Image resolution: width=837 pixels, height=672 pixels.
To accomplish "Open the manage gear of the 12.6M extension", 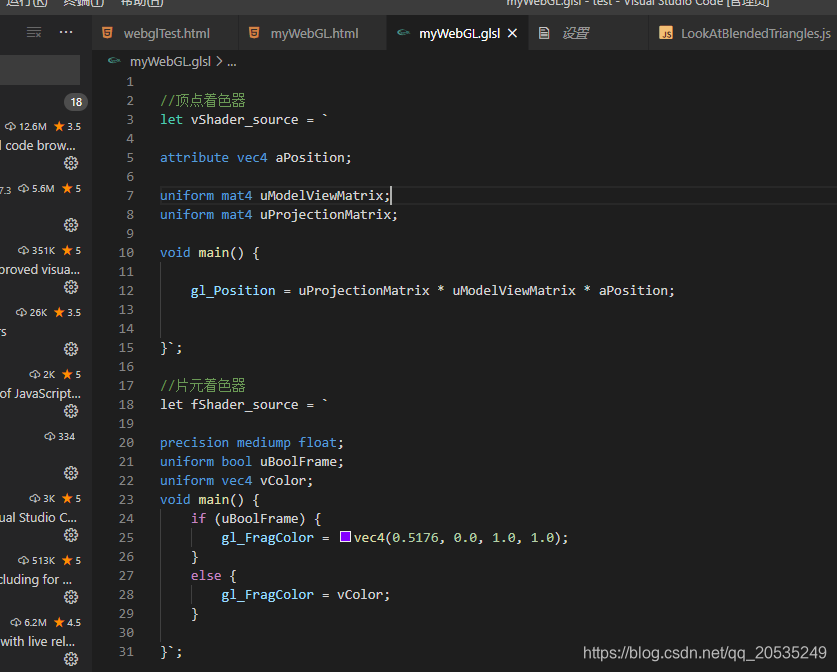I will (x=70, y=162).
